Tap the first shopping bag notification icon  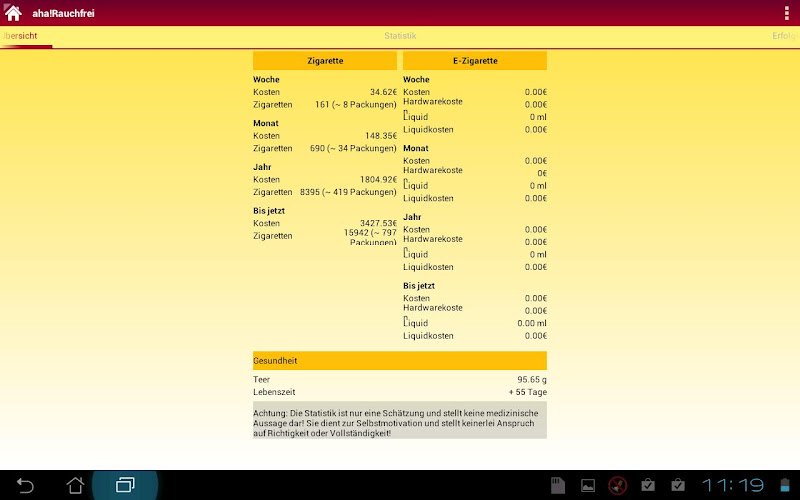pos(648,485)
